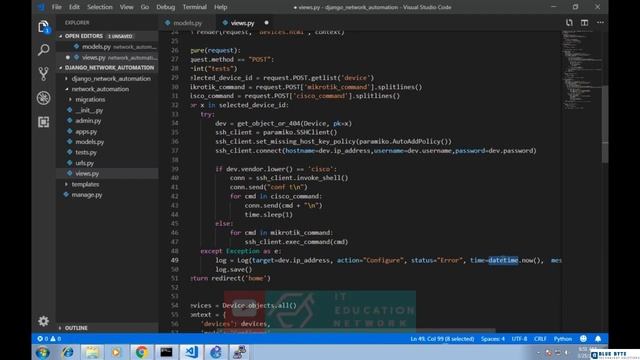Viewport: 640px width, 360px height.
Task: Open the Debug menu
Action: [x=165, y=7]
